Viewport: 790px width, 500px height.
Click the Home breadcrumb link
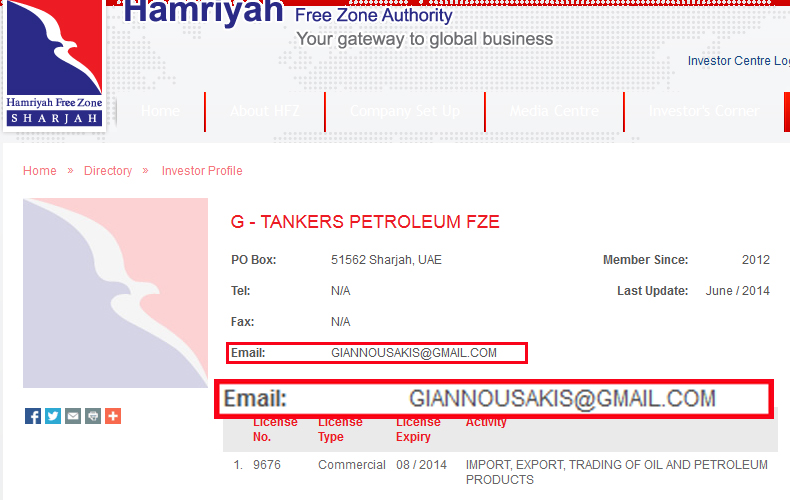(40, 171)
